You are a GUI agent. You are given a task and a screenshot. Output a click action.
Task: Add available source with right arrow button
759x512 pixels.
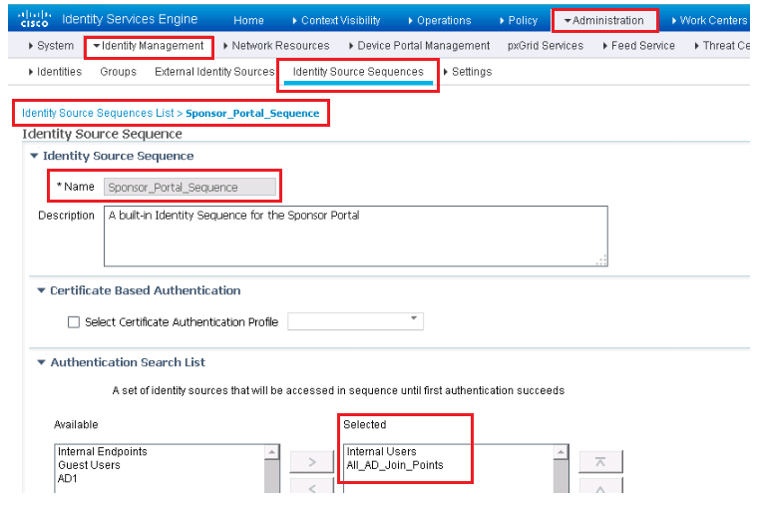click(x=312, y=462)
